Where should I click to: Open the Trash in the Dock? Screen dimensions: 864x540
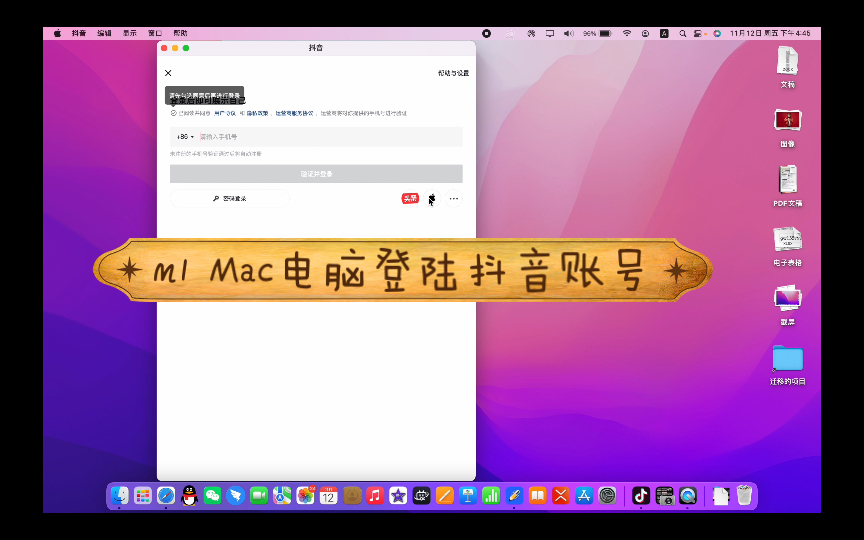point(744,495)
